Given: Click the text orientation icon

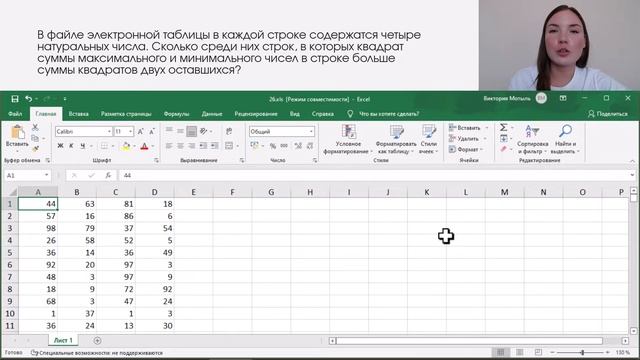Looking at the screenshot, I should [204, 131].
